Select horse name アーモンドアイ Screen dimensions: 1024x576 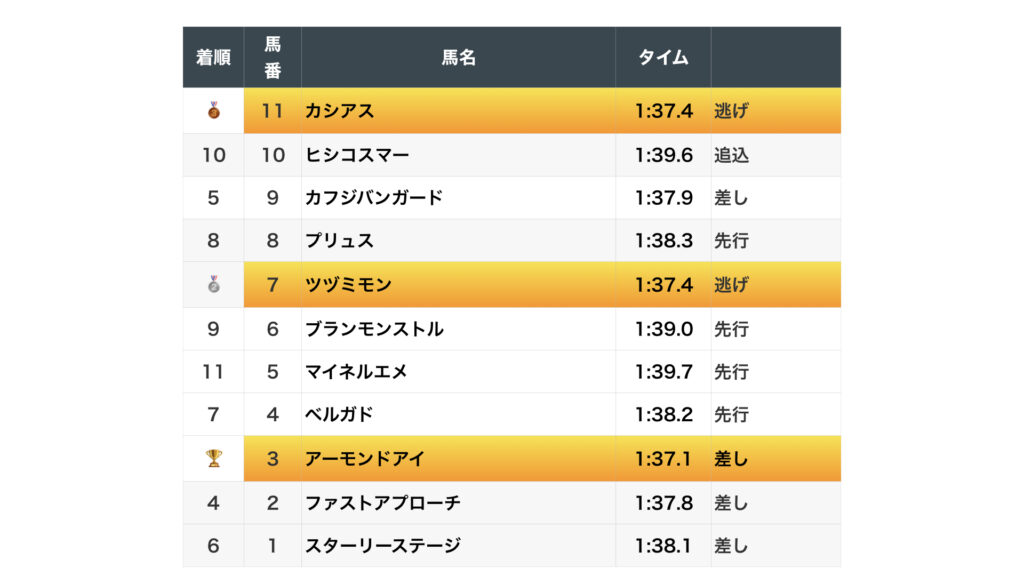tap(365, 459)
